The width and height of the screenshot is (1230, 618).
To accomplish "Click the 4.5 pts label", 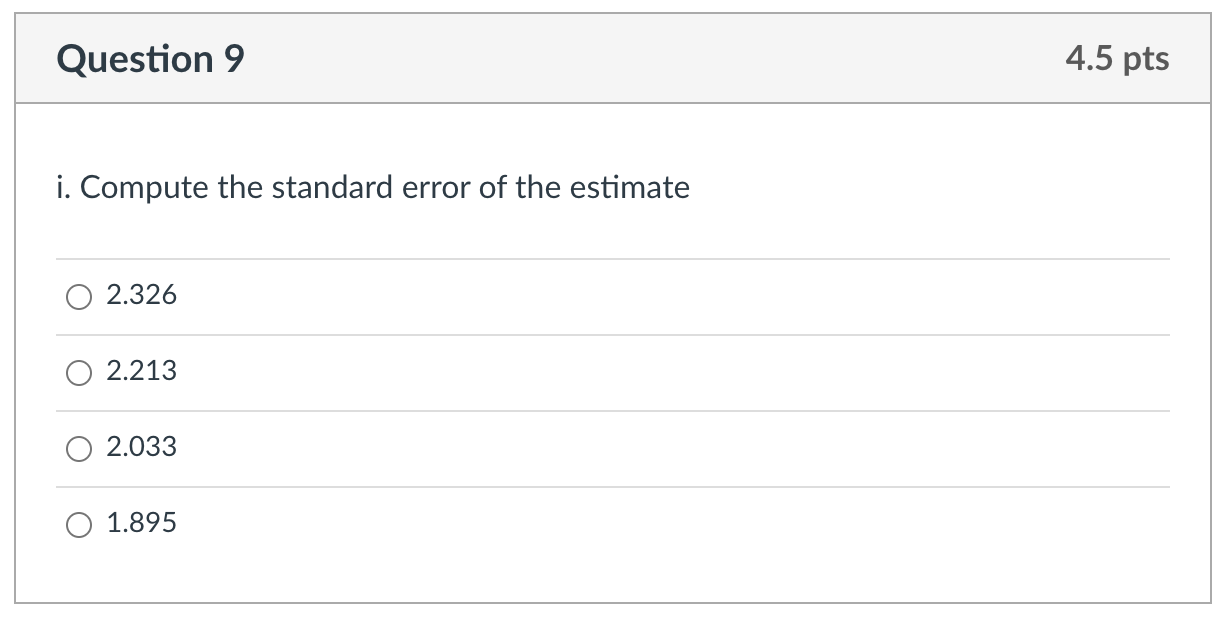I will (1119, 58).
